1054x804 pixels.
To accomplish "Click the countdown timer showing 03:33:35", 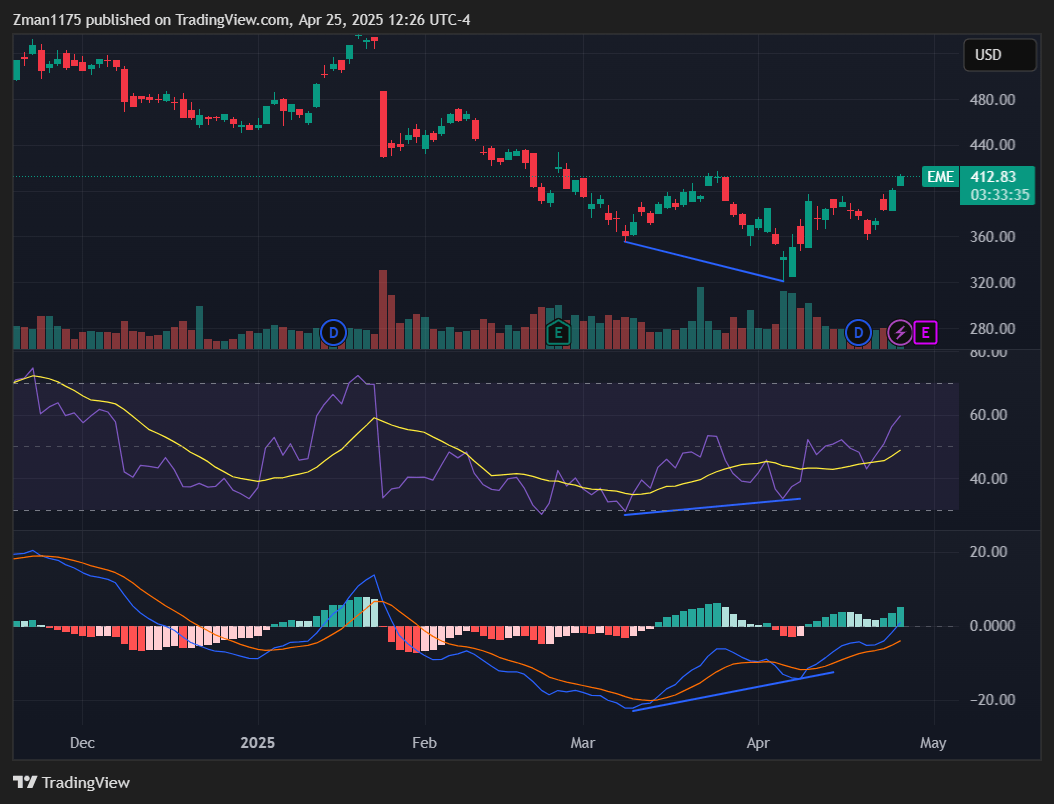I will click(x=997, y=195).
